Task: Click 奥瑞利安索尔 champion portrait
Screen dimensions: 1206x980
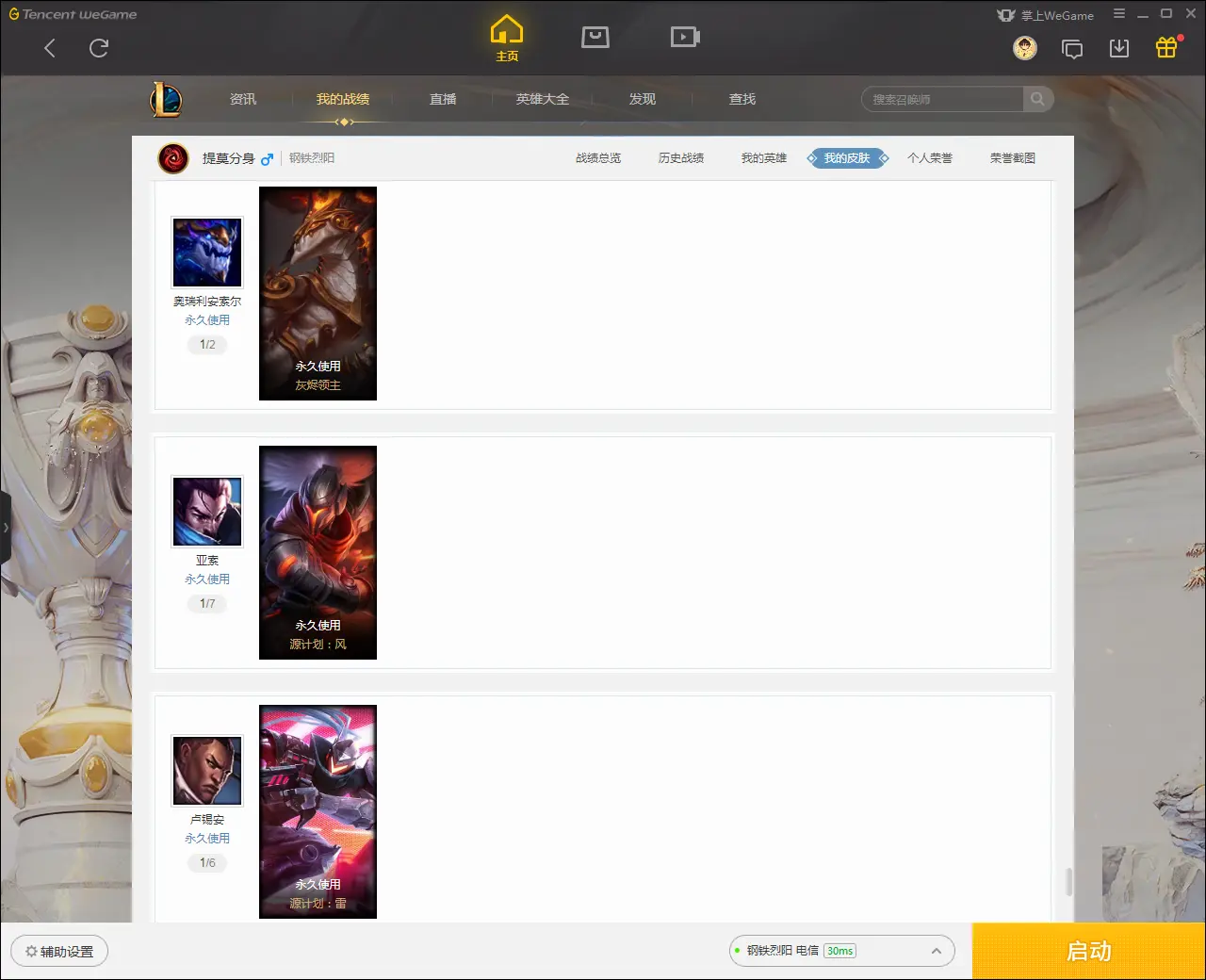Action: pos(207,253)
